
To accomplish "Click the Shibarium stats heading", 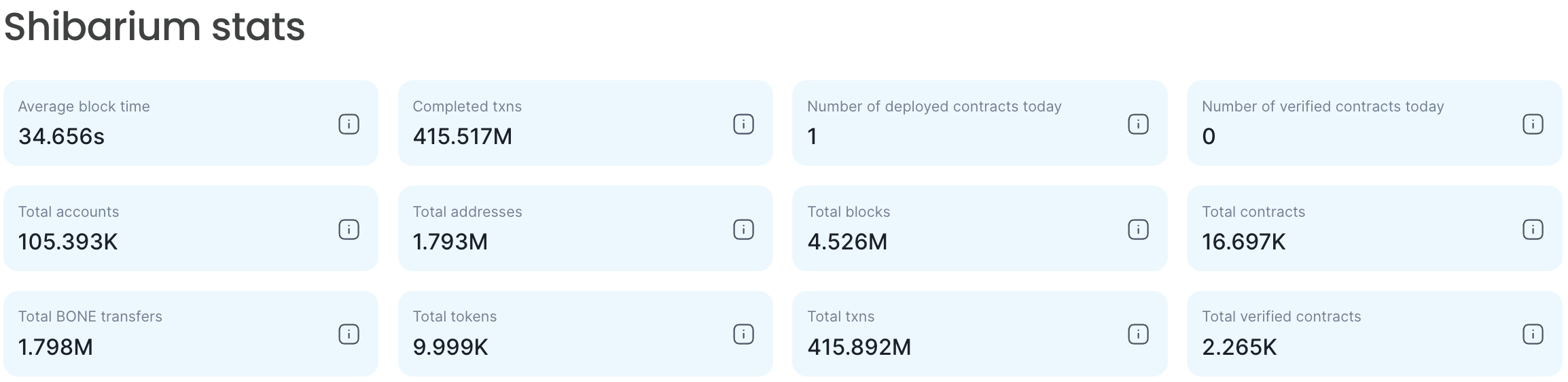I will point(155,27).
